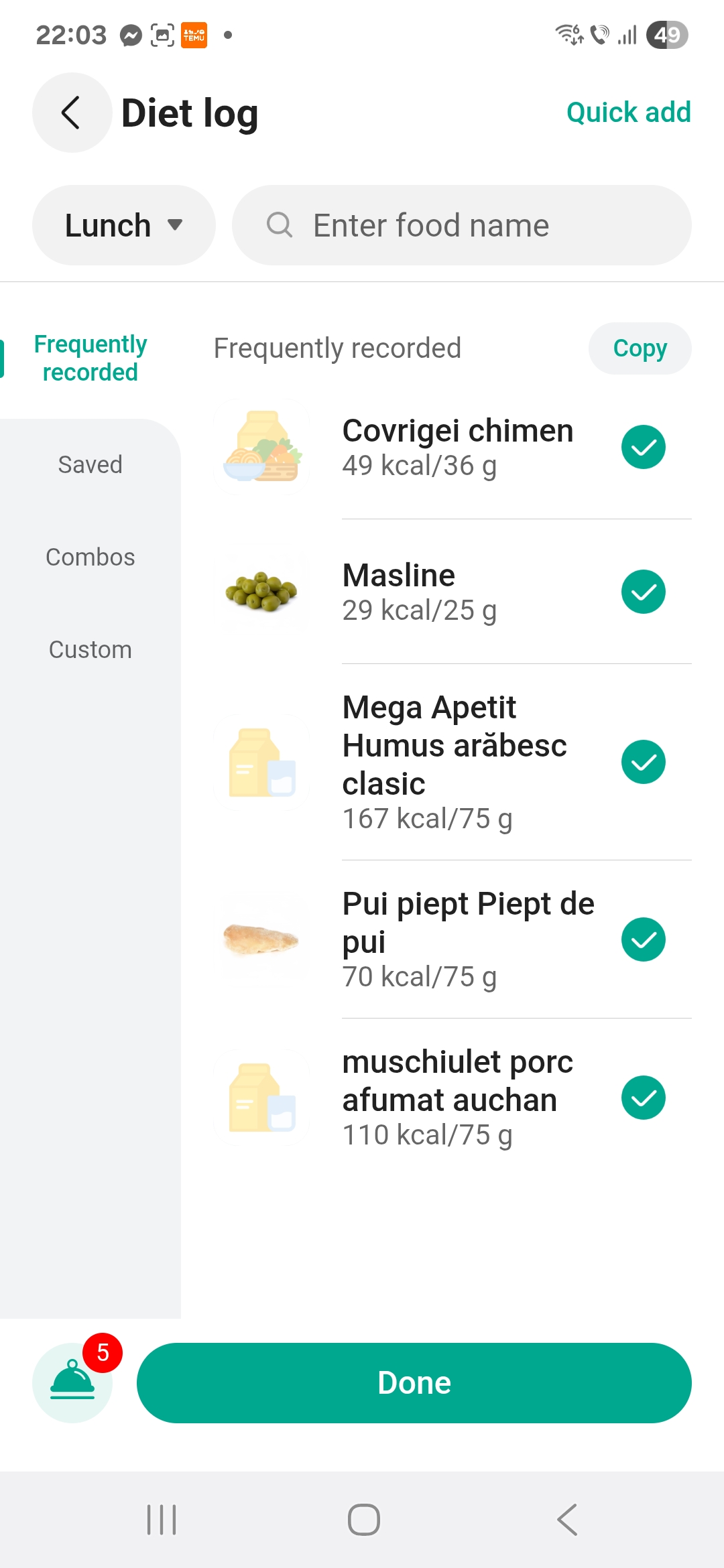Tap the Masline olives thumbnail
The image size is (724, 1568).
(261, 592)
